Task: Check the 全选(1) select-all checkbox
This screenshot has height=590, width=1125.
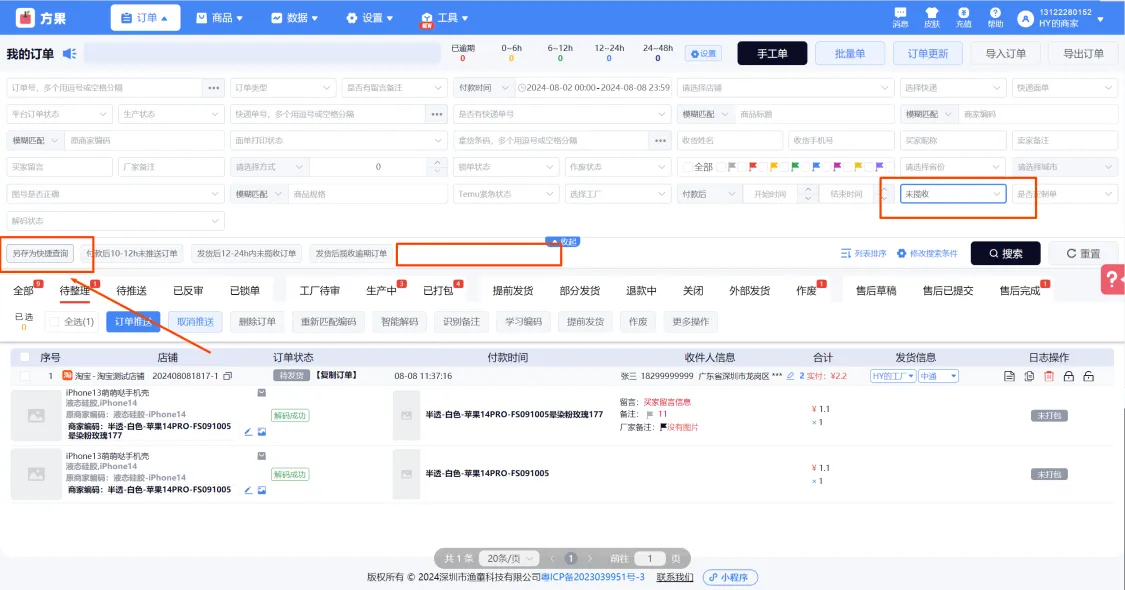Action: 54,322
